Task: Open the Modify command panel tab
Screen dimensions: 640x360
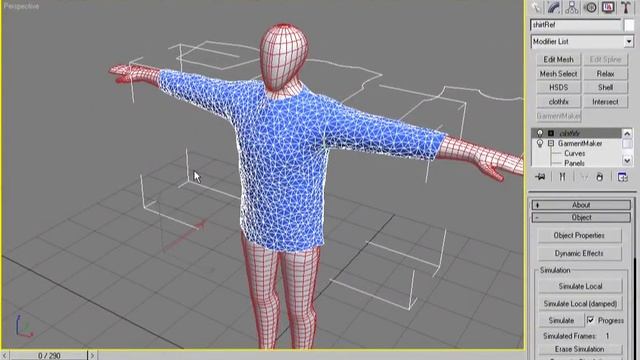Action: tap(554, 7)
